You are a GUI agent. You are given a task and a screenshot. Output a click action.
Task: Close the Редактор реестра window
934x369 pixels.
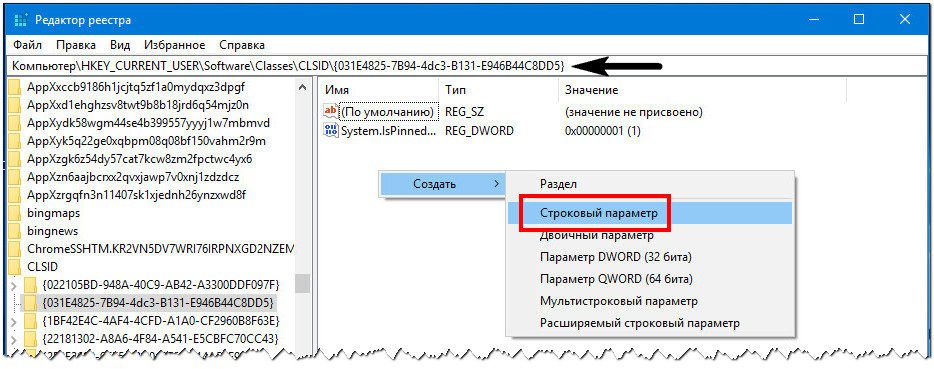click(x=904, y=20)
